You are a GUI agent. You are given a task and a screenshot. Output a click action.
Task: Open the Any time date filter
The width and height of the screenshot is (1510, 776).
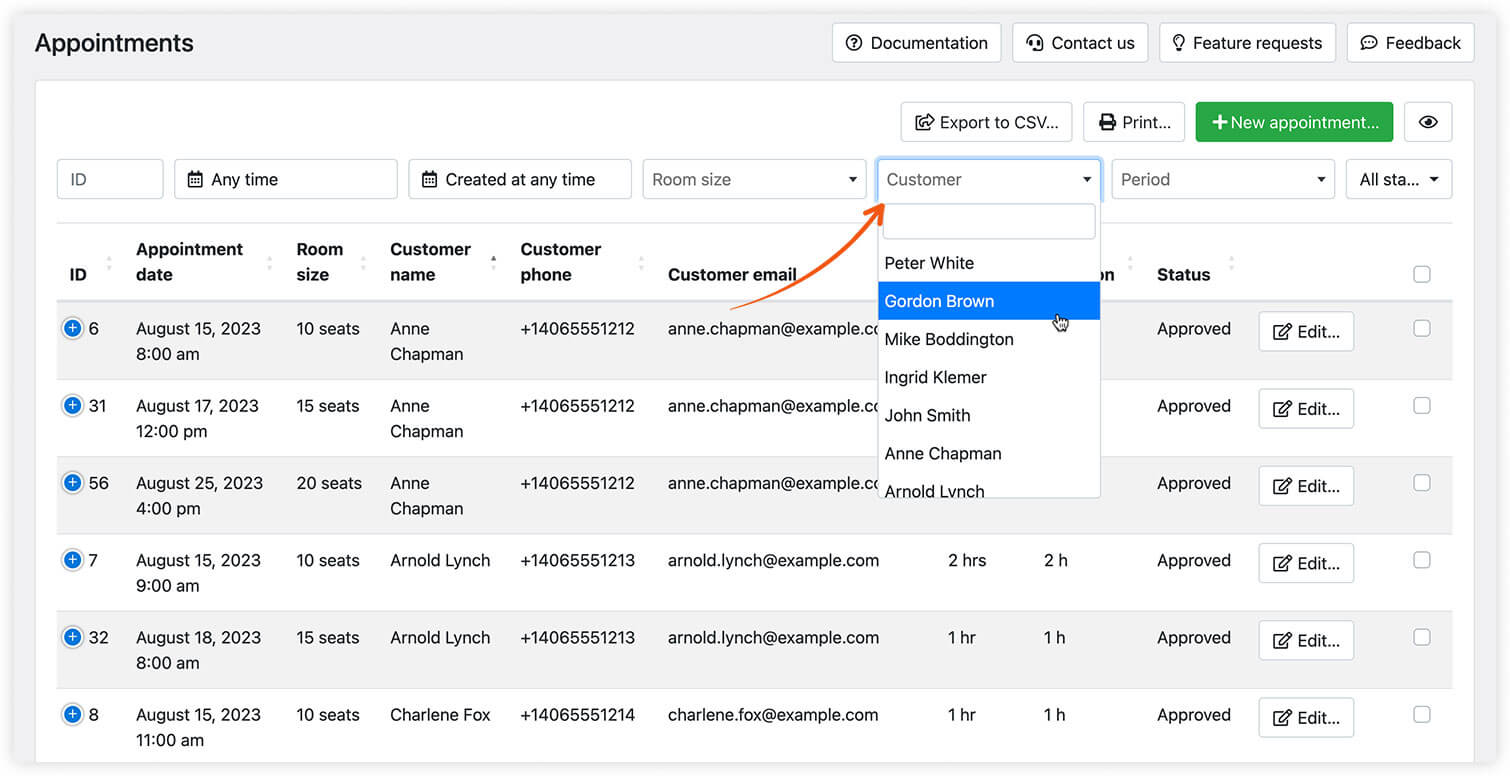(x=286, y=179)
